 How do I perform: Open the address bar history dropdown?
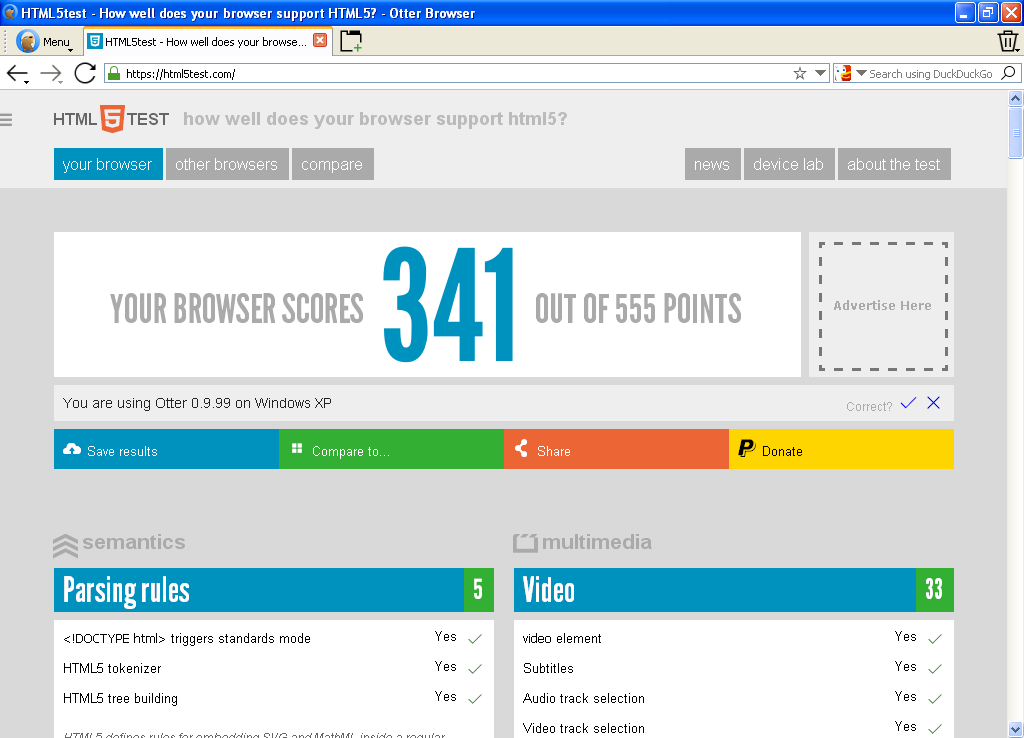point(820,72)
